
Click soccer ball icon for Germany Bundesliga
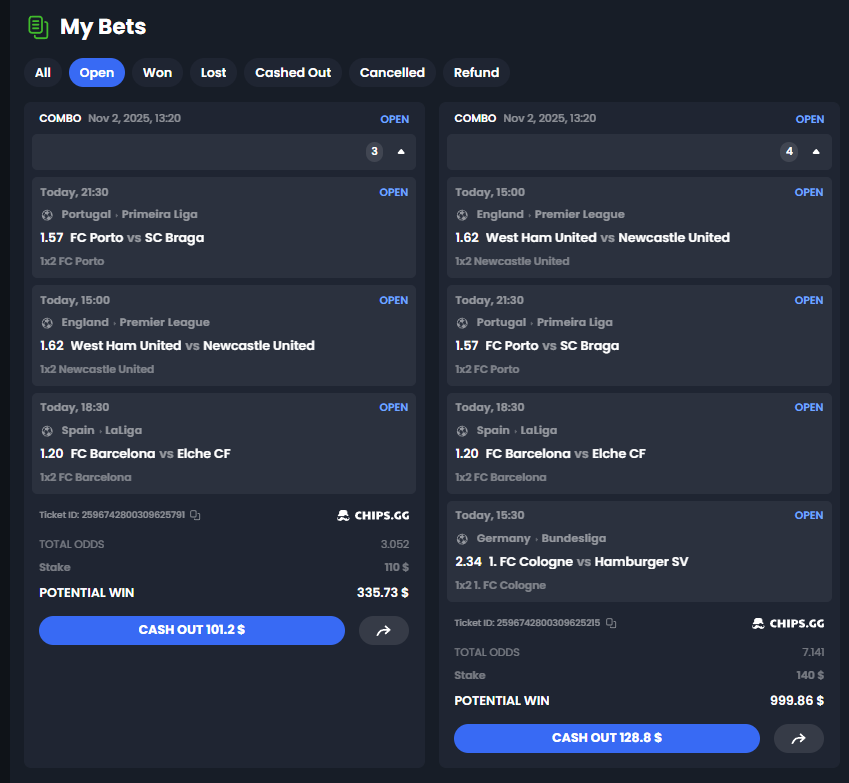pos(462,539)
